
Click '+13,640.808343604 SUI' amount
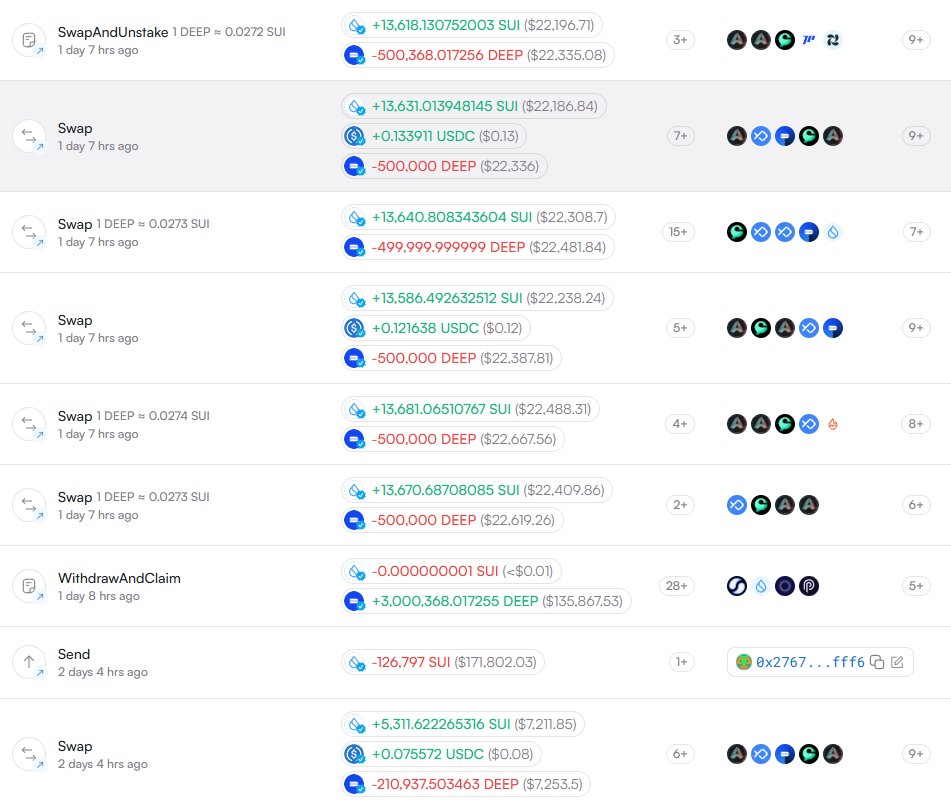(452, 217)
